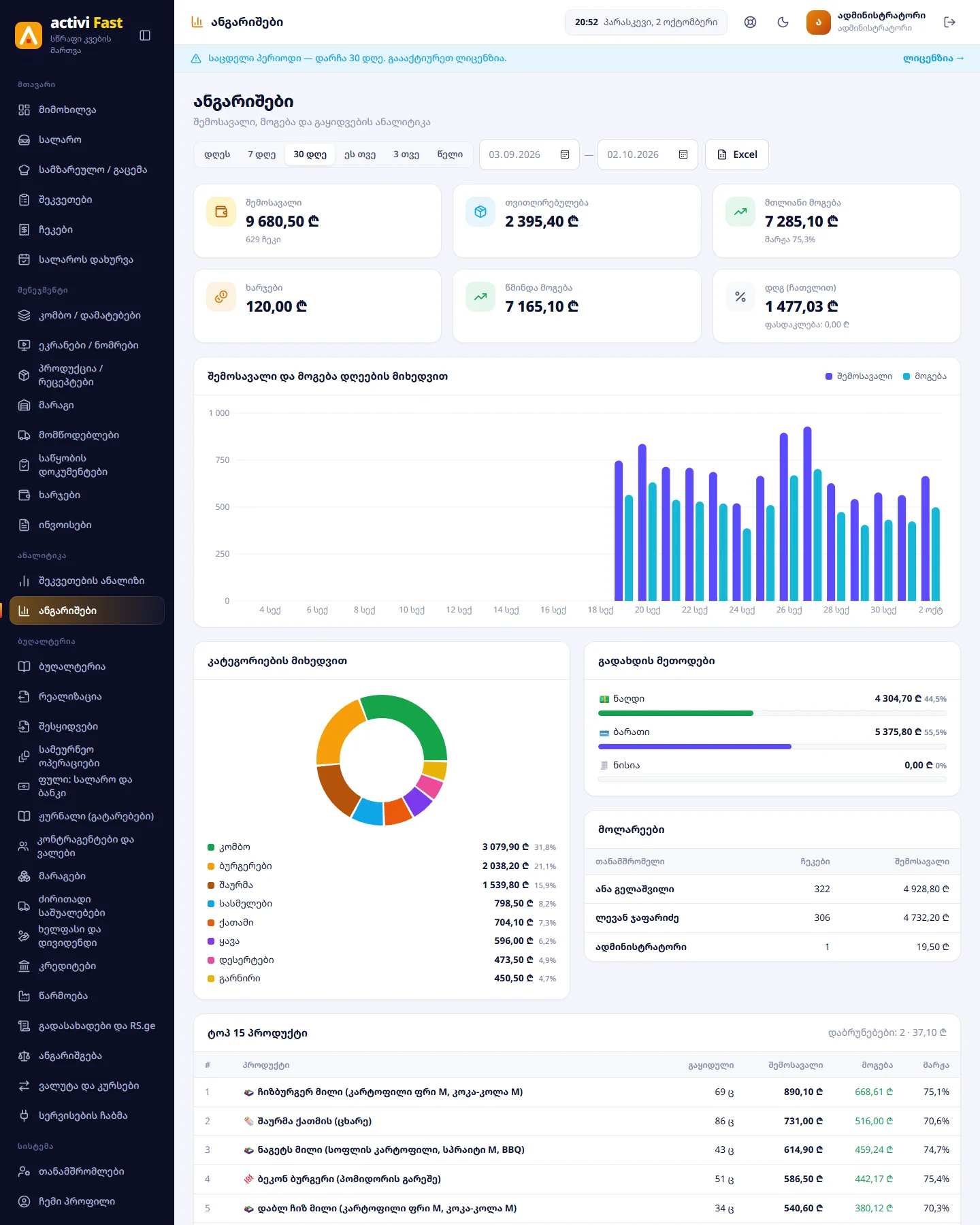Open მიმოხილვა from the sidebar
Image resolution: width=980 pixels, height=1225 pixels.
coord(87,110)
